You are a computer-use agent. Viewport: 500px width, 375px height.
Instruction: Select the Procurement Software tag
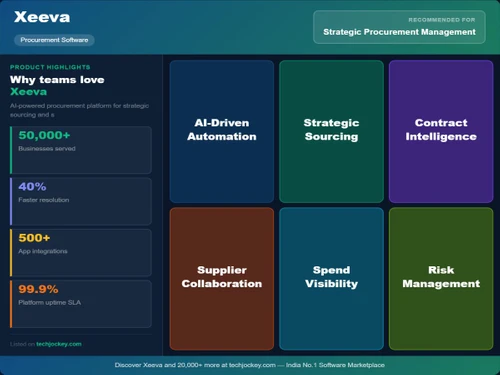[x=54, y=40]
